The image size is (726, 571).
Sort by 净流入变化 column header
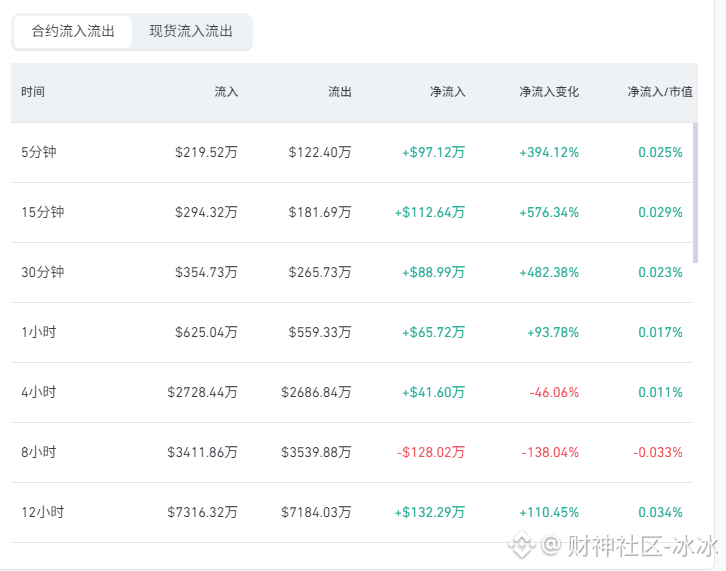point(549,92)
